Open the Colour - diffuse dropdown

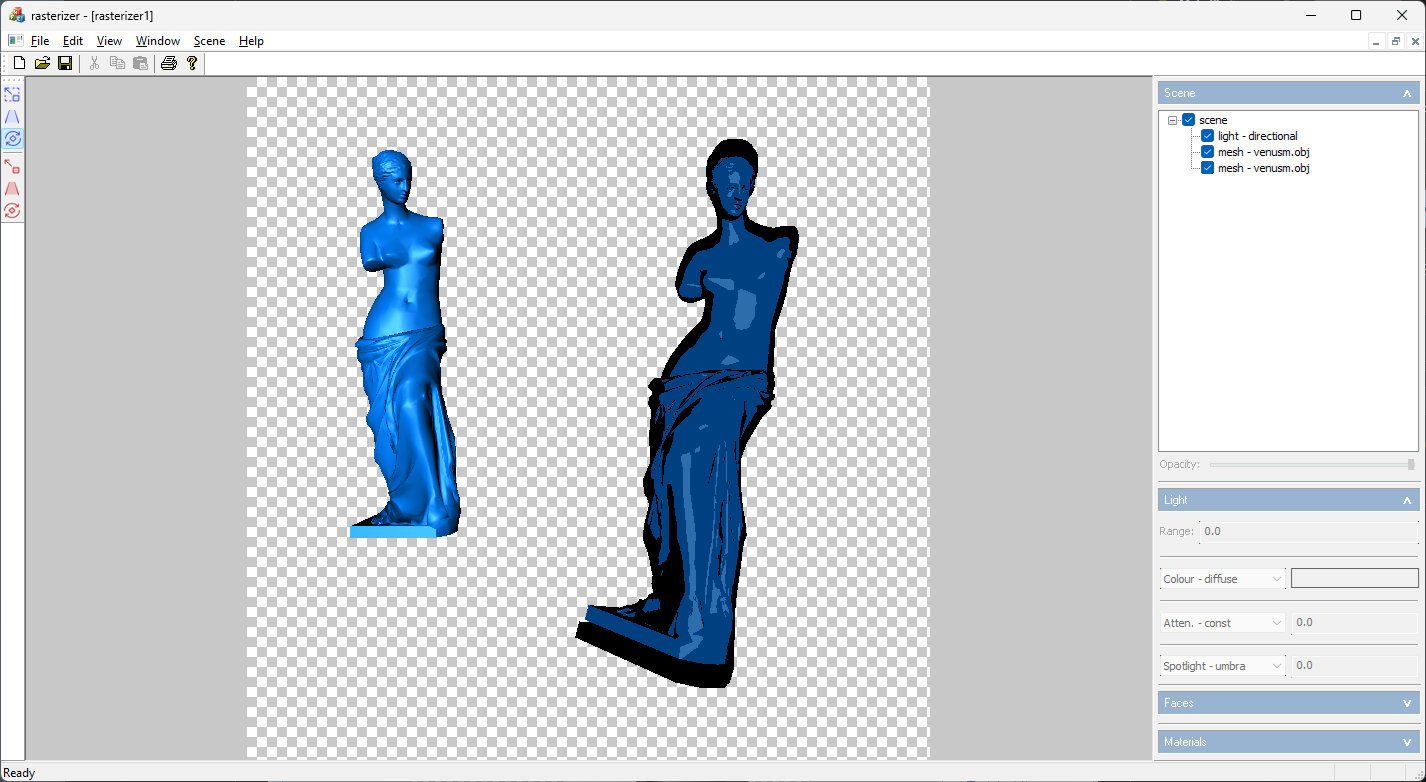tap(1222, 579)
